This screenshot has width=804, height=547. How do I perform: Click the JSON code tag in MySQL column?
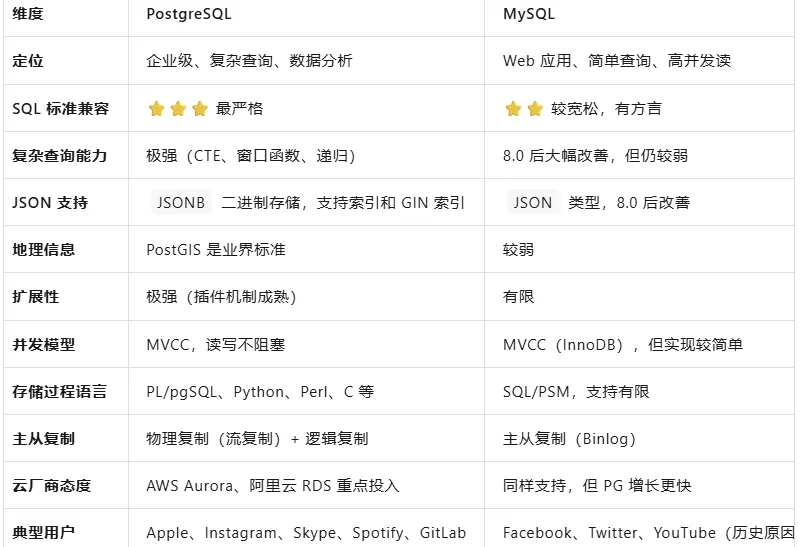click(533, 202)
